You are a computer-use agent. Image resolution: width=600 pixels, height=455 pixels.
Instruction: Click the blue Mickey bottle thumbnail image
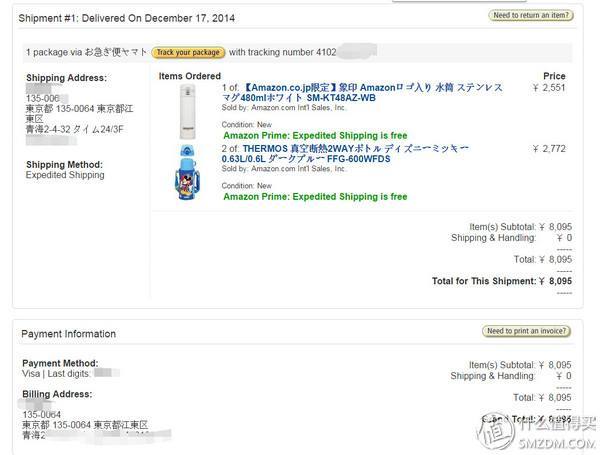pyautogui.click(x=187, y=172)
